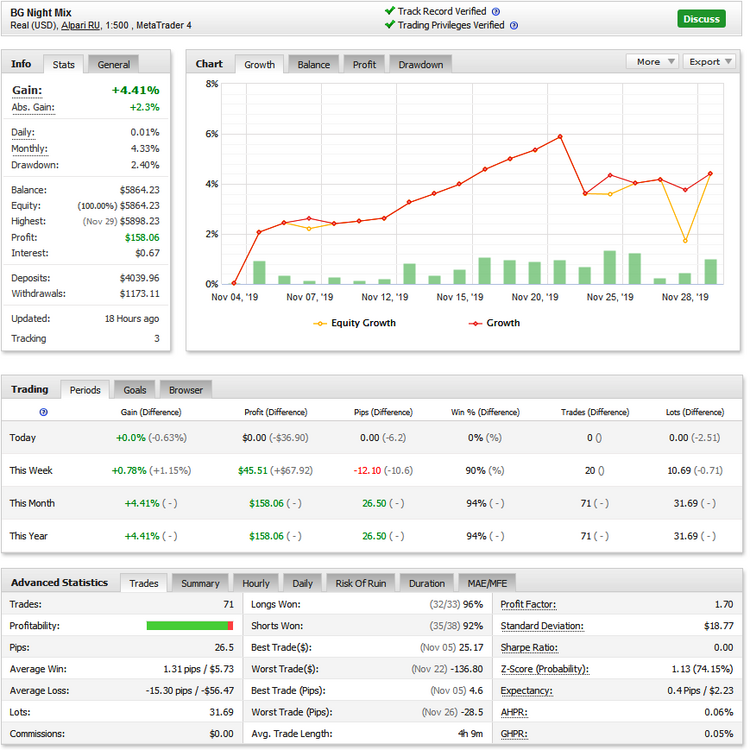This screenshot has height=750, width=750.
Task: Select the Growth chart tab
Action: 260,65
